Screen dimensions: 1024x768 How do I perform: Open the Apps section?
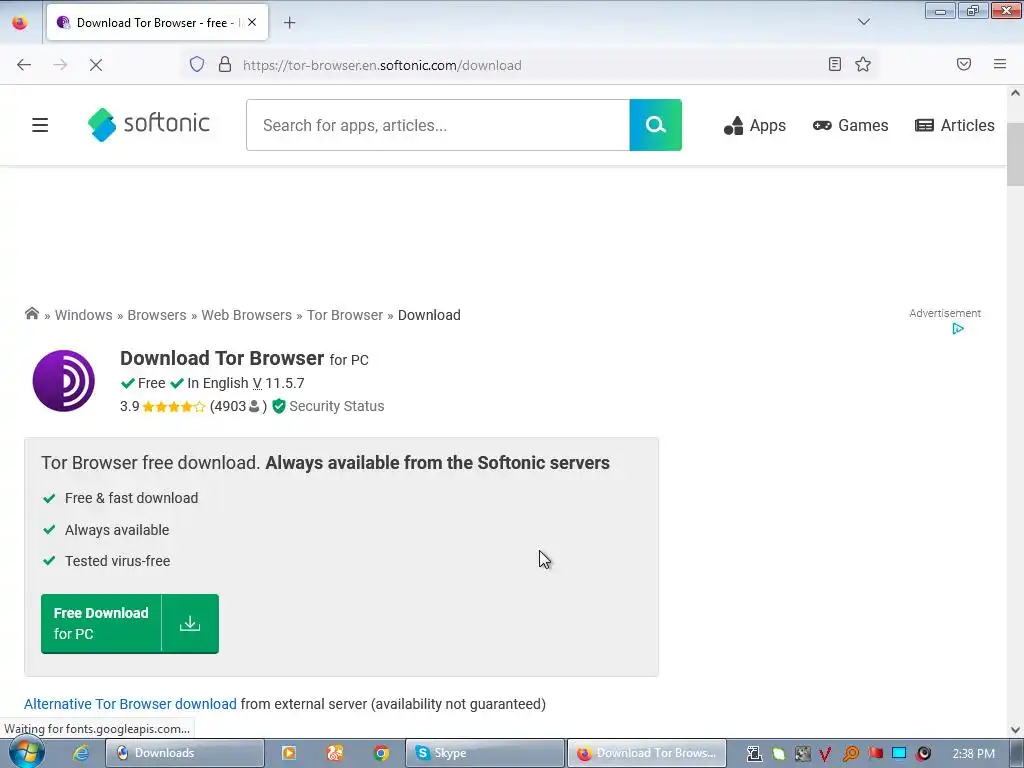pos(754,125)
